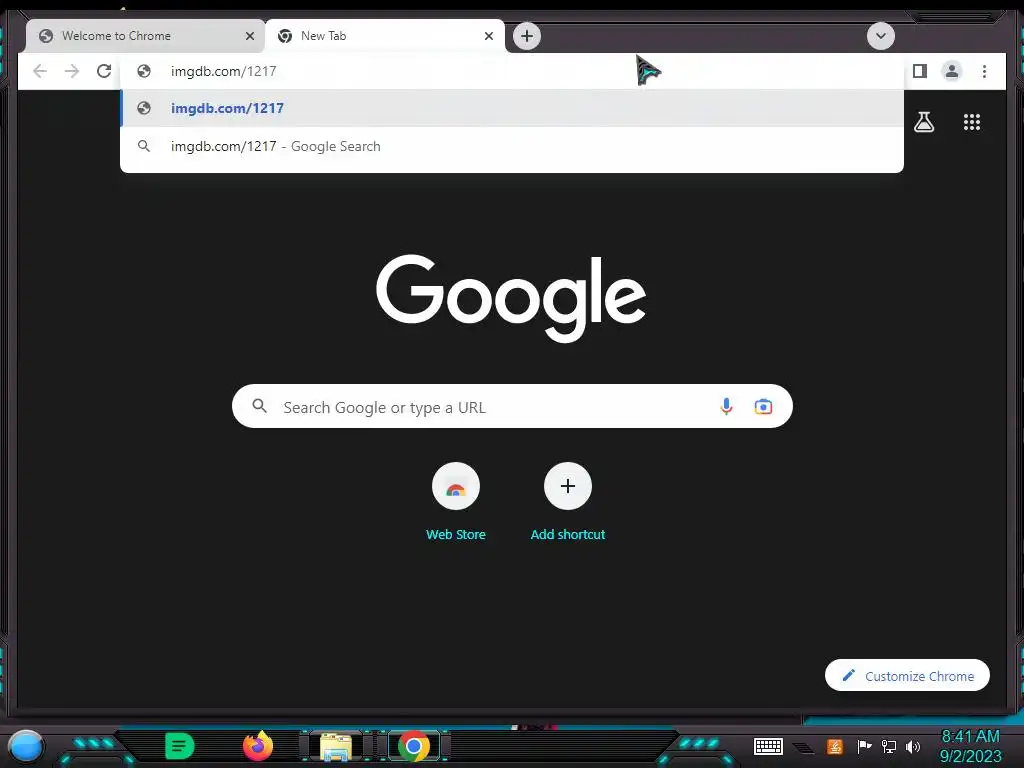Open File Explorer from the taskbar

tap(336, 746)
